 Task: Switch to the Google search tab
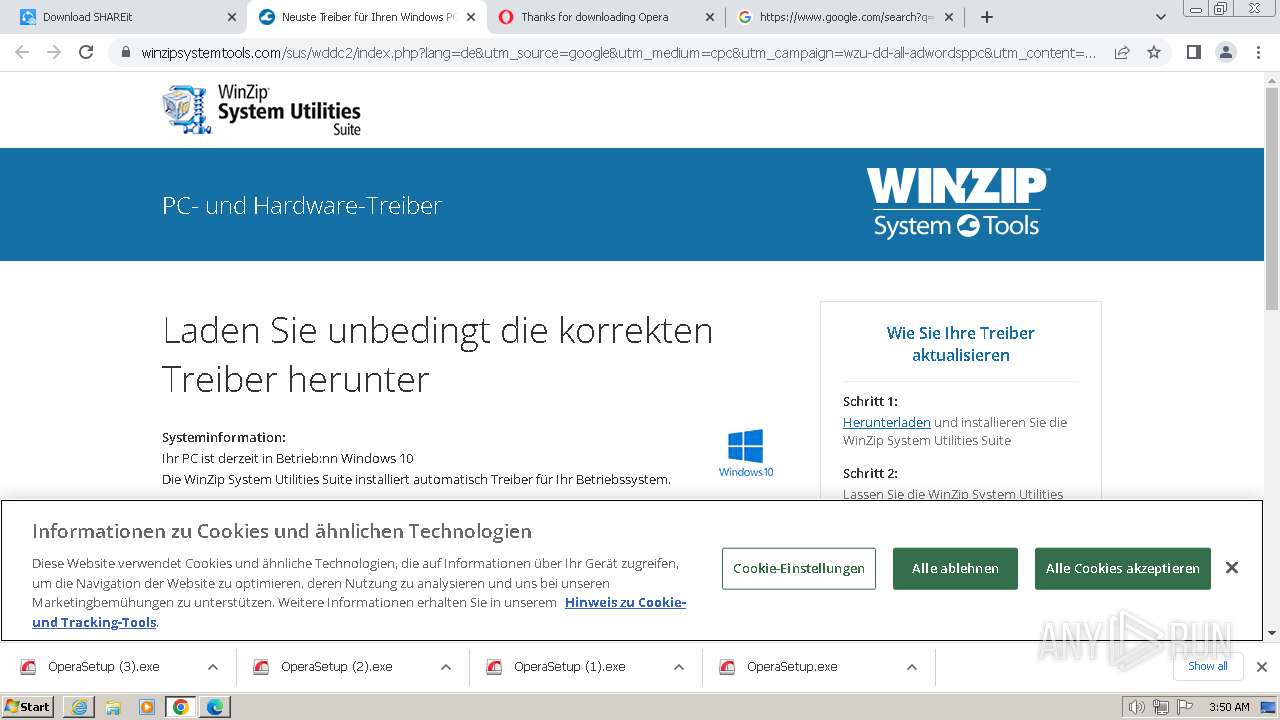pyautogui.click(x=846, y=17)
